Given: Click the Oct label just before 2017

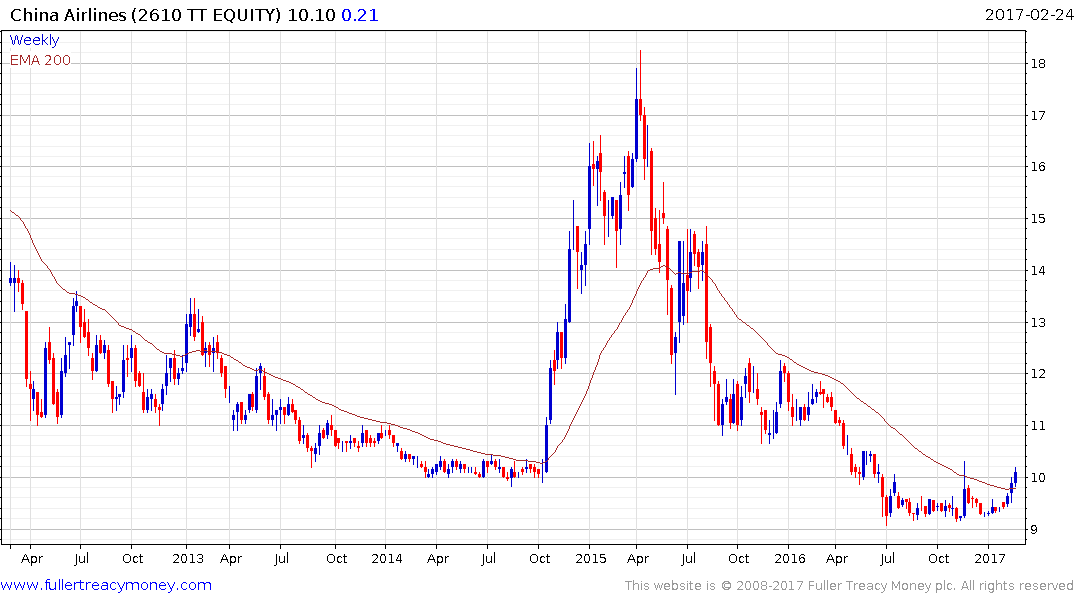Looking at the screenshot, I should 939,558.
